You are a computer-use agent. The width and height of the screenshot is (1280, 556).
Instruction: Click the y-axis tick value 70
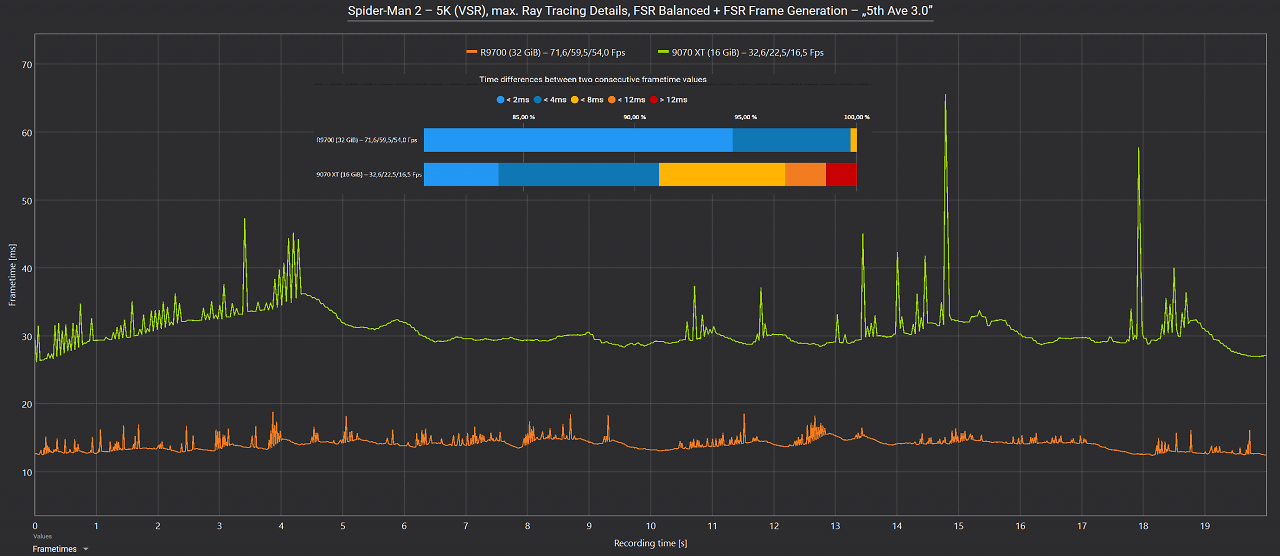pyautogui.click(x=27, y=65)
